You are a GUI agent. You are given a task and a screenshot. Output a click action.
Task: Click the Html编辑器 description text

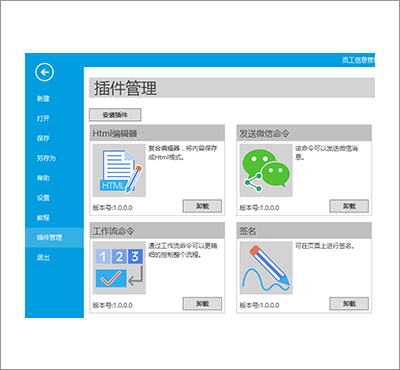click(183, 153)
